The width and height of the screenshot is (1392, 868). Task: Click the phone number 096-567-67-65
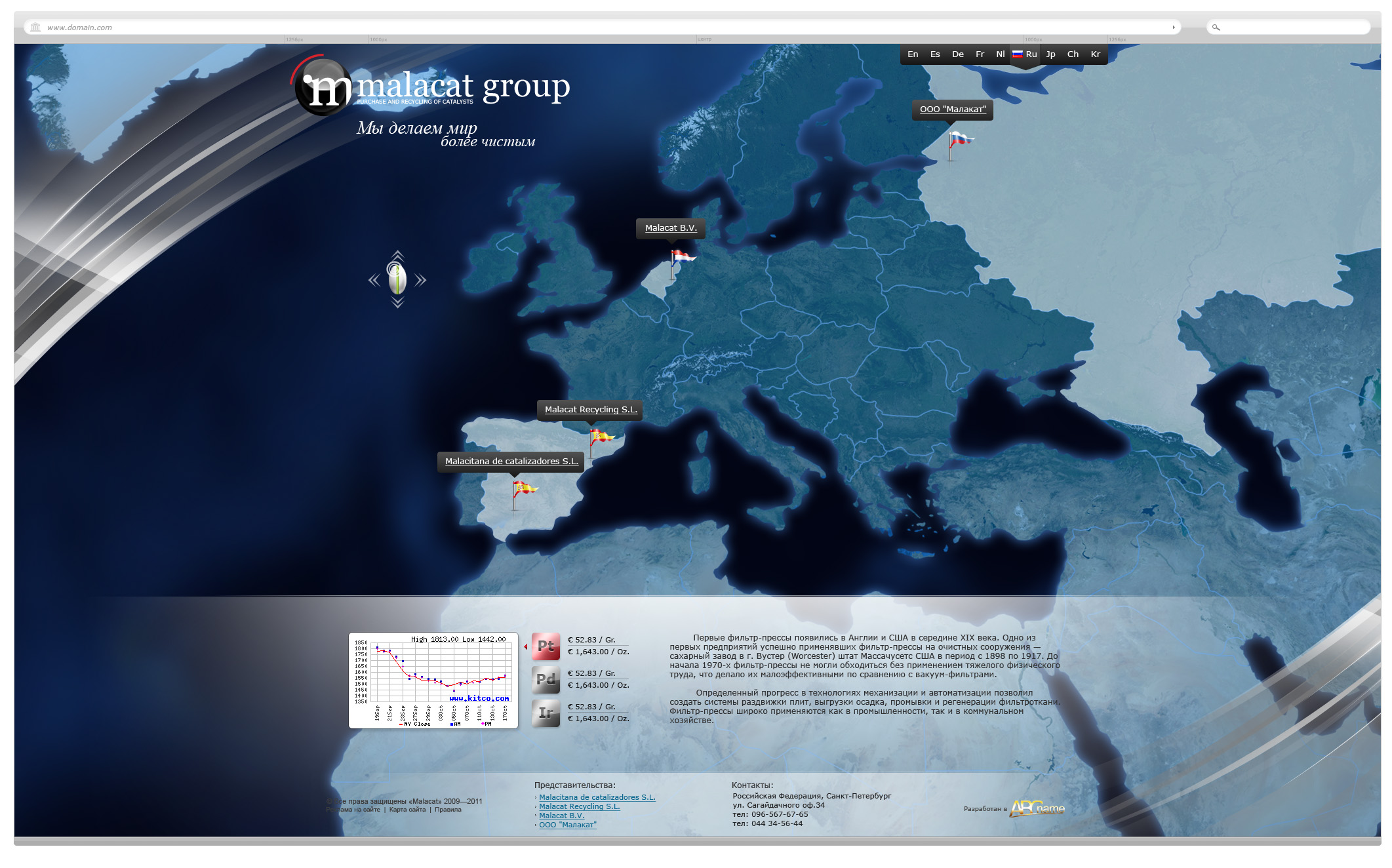[780, 814]
